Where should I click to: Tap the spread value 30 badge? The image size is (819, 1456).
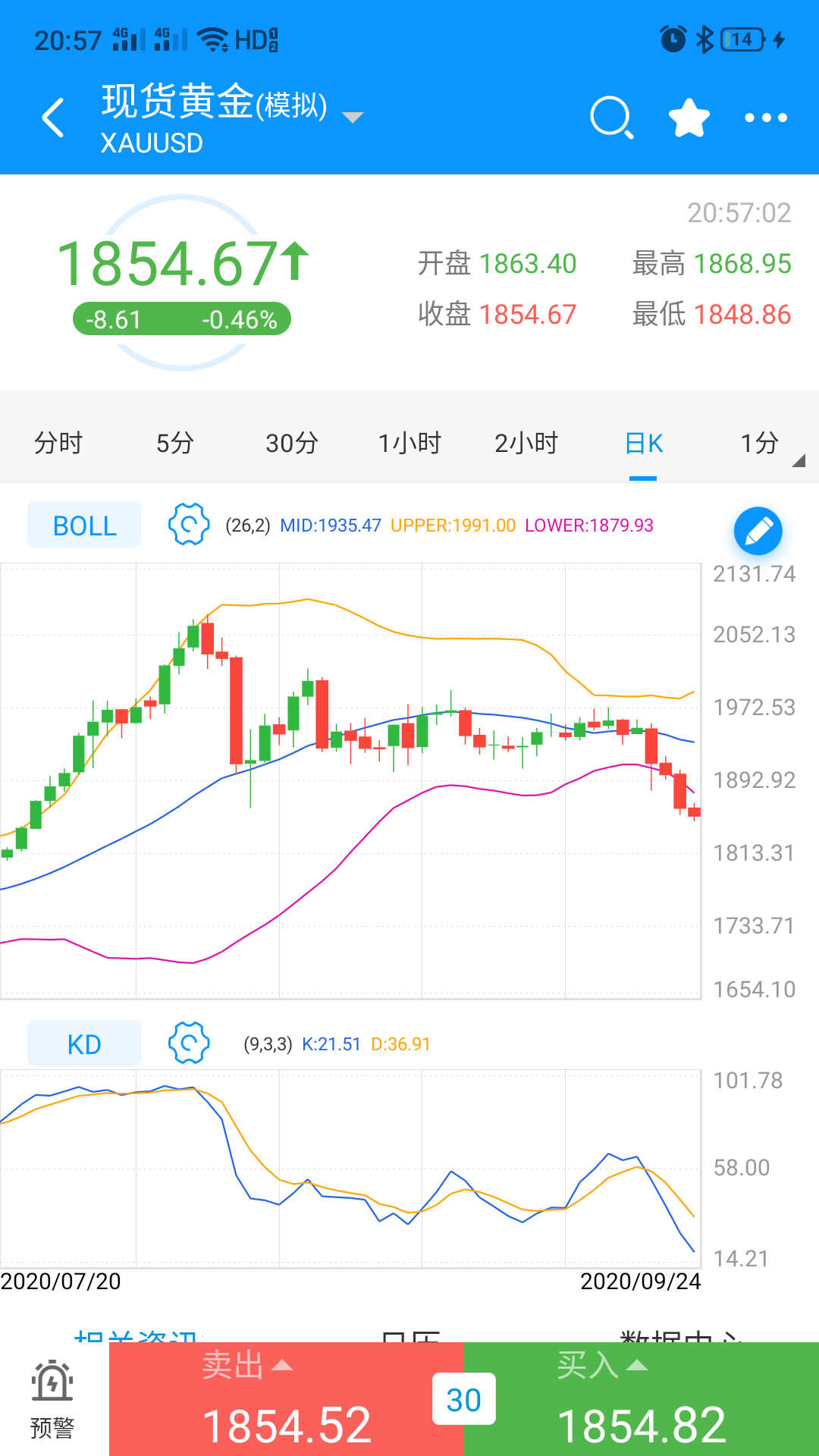463,1400
